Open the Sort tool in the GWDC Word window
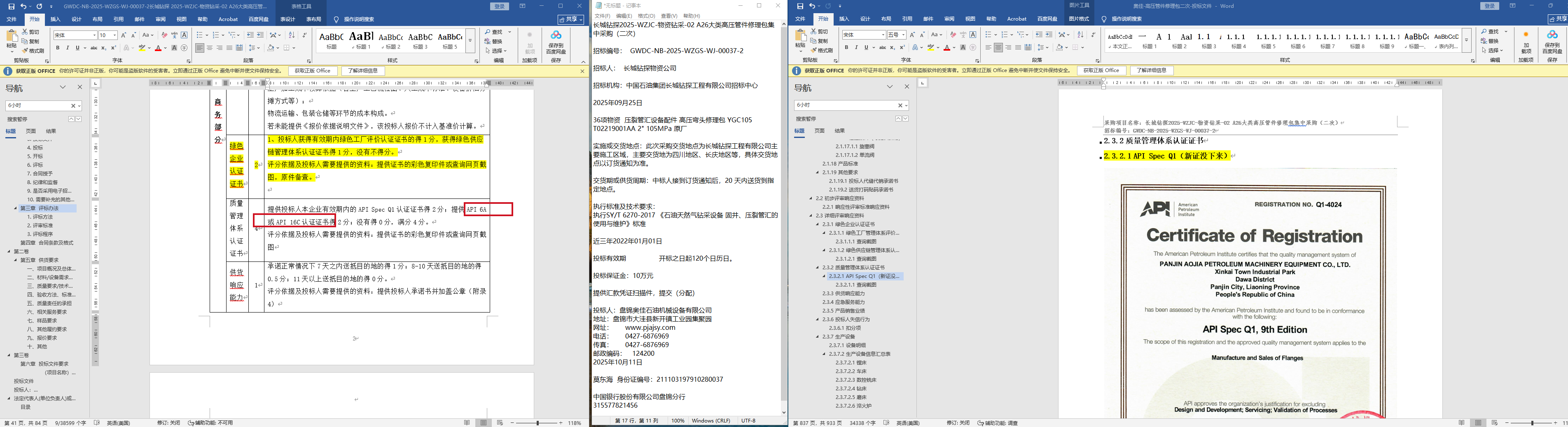 (x=292, y=35)
